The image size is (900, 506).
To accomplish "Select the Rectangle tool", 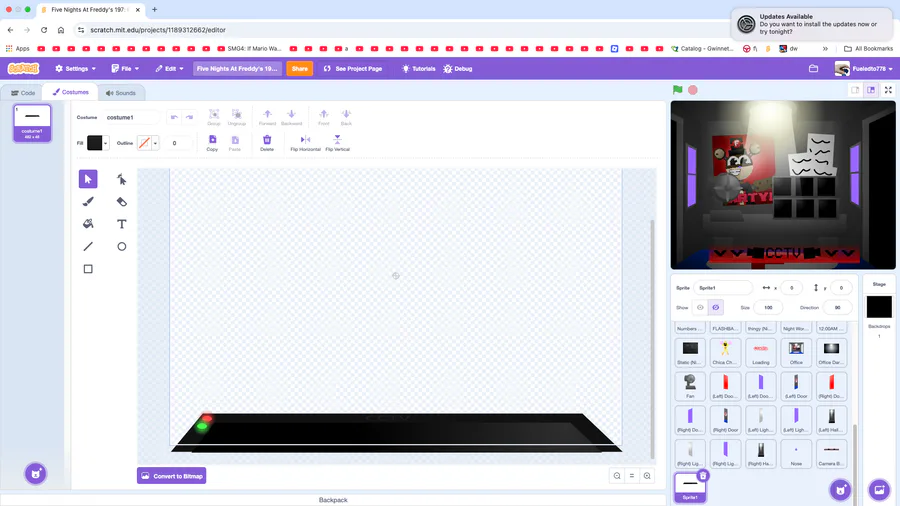I will point(88,268).
